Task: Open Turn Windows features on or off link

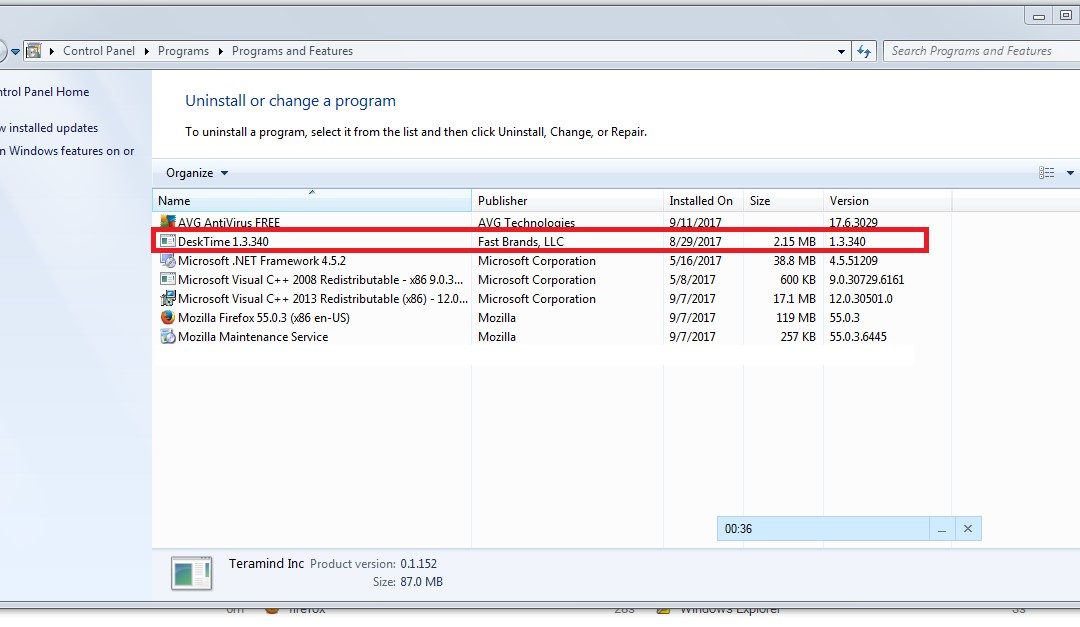Action: (68, 151)
